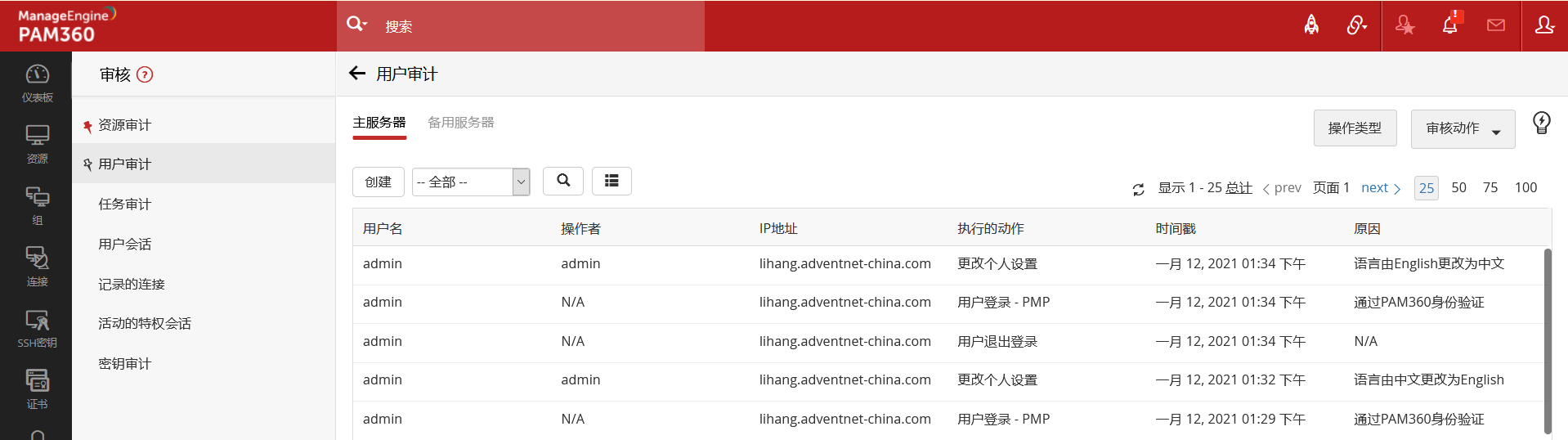Open the mail envelope icon

[x=1496, y=25]
